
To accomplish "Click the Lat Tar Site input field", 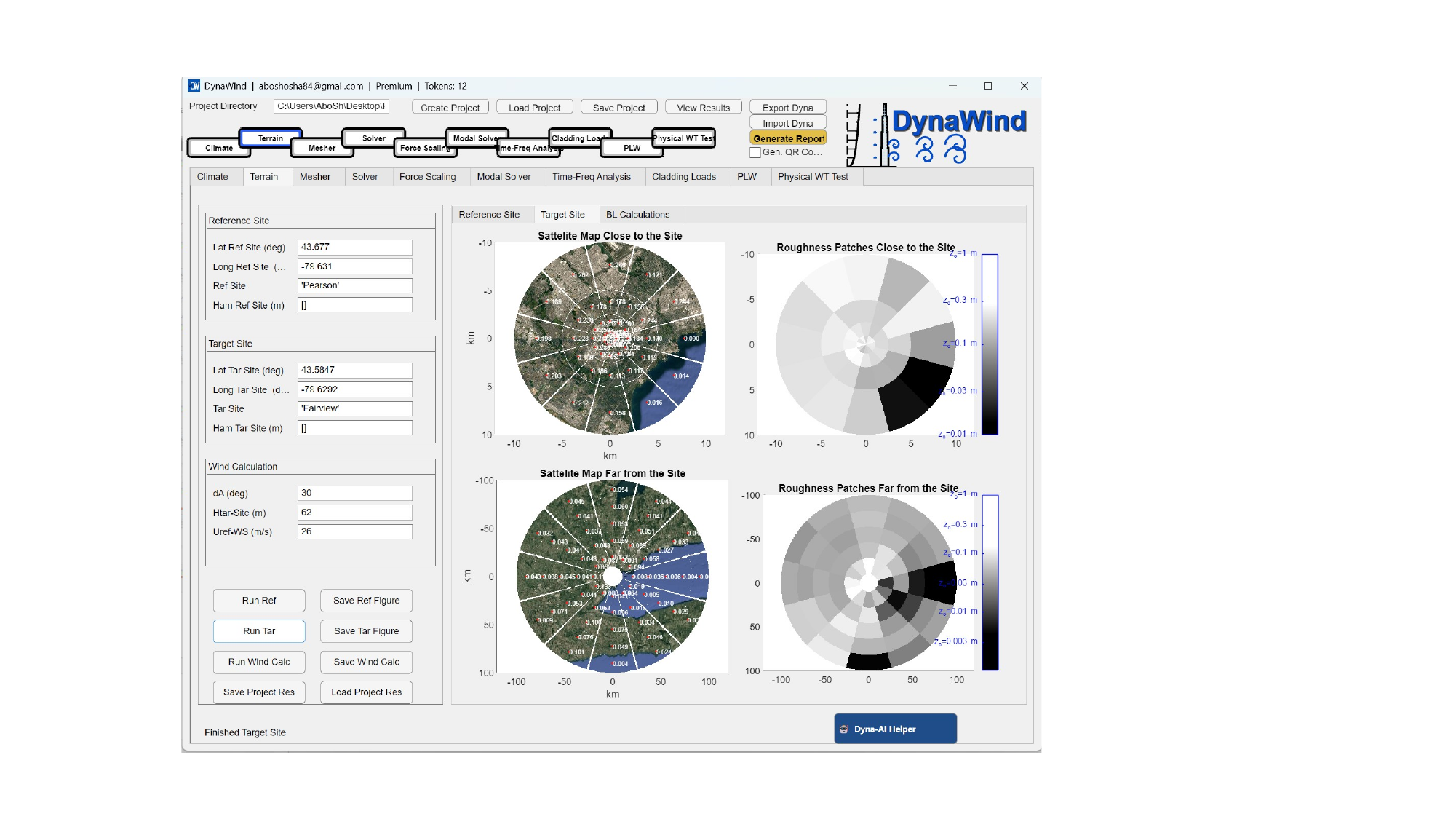I will (354, 370).
